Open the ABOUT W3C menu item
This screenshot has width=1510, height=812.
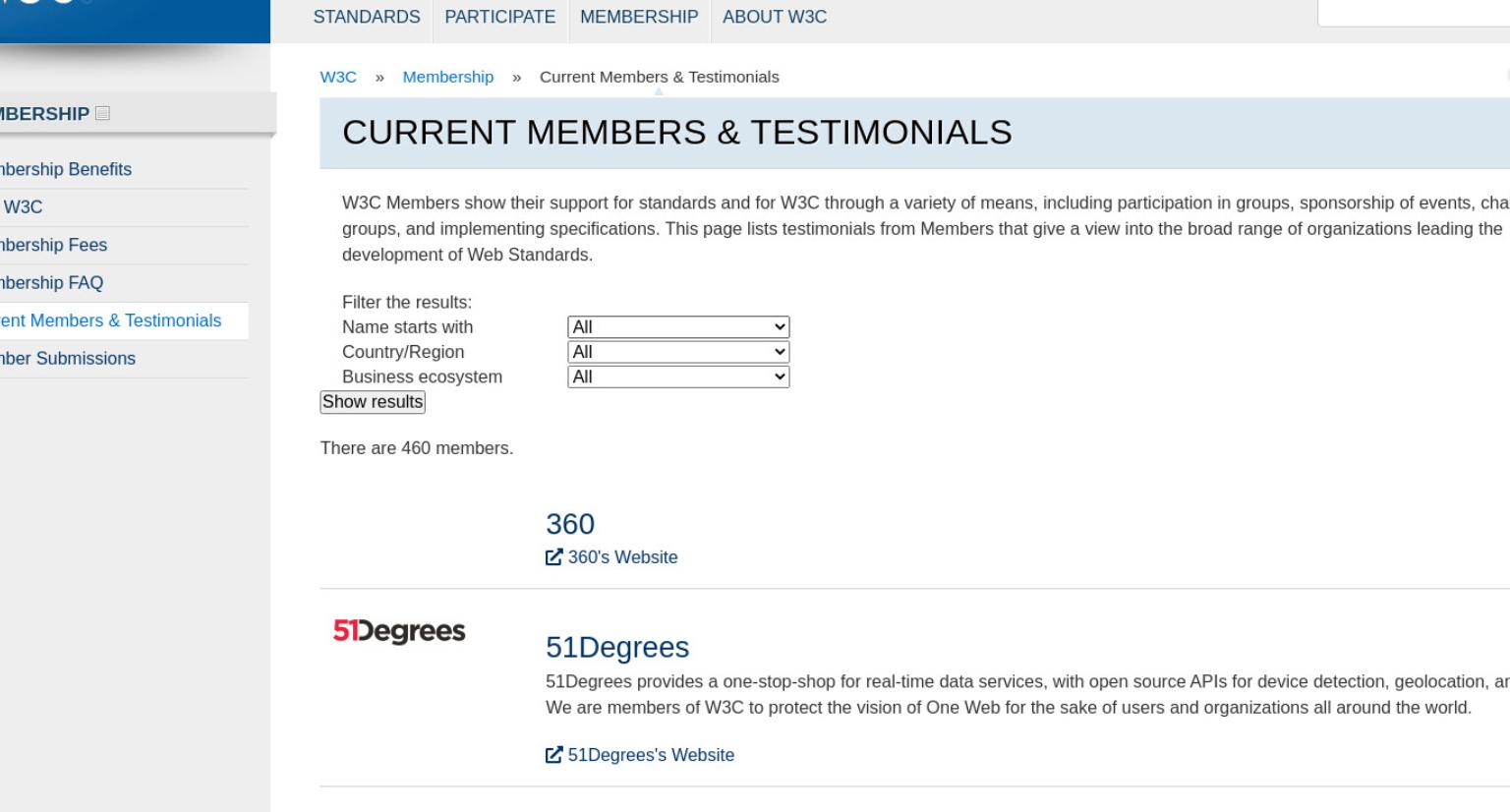click(x=775, y=17)
